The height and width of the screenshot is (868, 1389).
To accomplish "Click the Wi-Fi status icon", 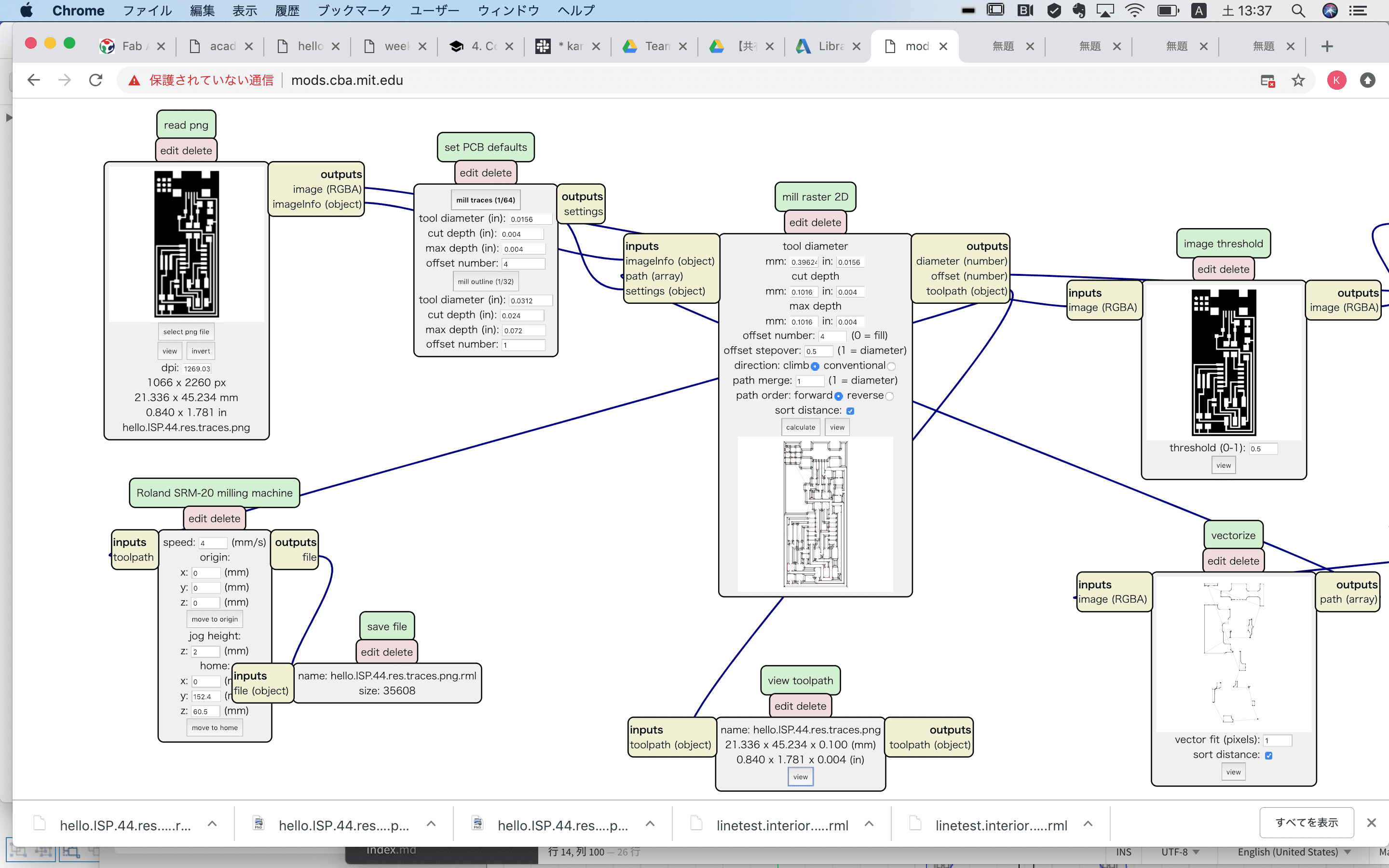I will [1134, 10].
